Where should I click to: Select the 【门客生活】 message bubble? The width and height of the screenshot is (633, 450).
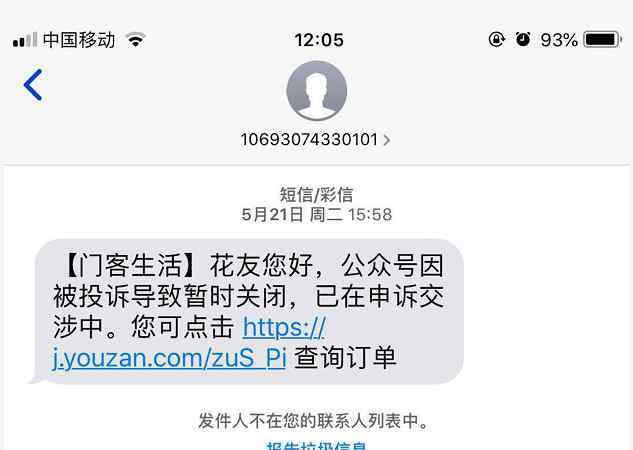click(x=247, y=312)
